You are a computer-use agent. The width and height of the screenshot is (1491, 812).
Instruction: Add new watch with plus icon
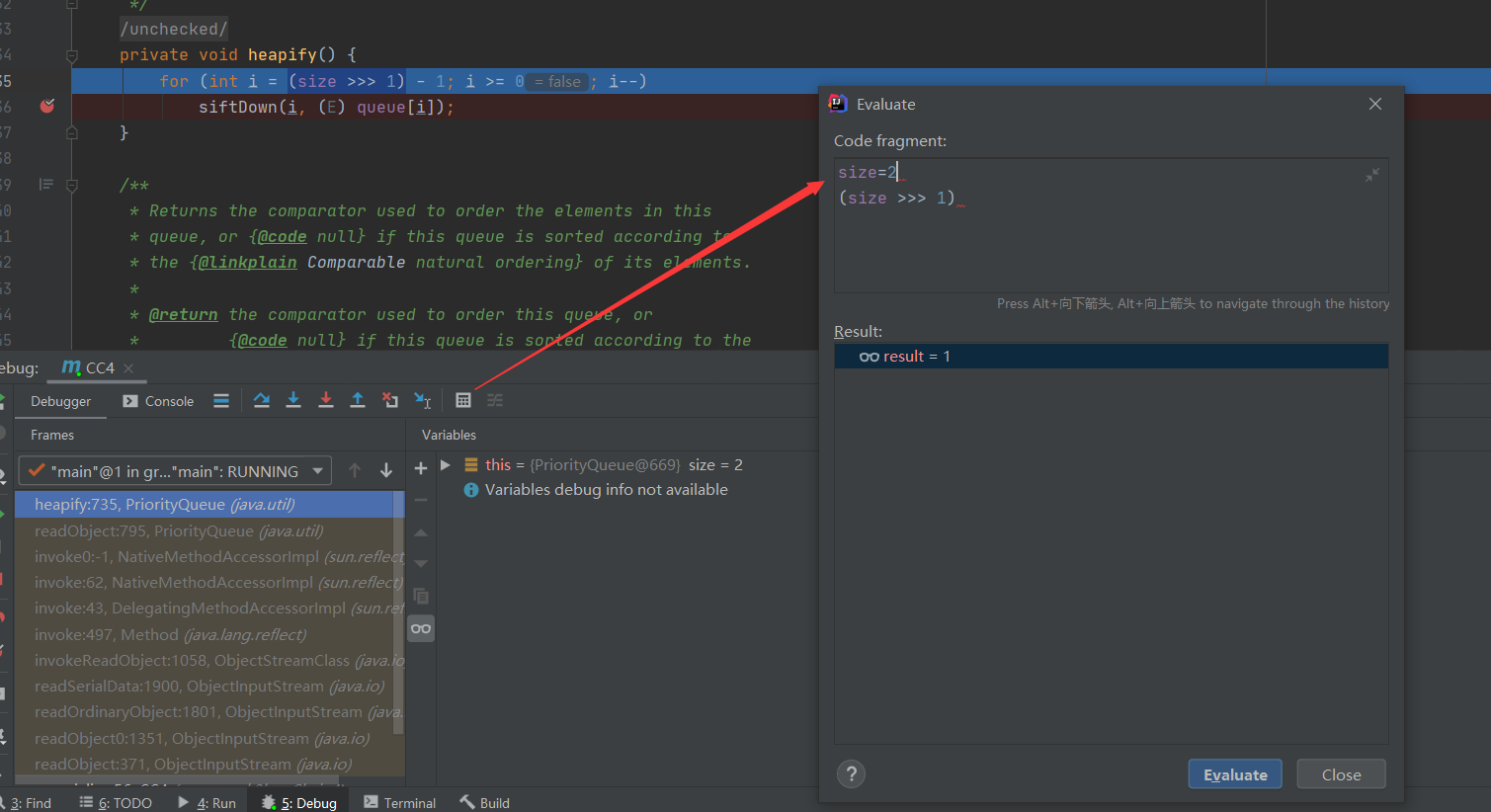(x=421, y=468)
